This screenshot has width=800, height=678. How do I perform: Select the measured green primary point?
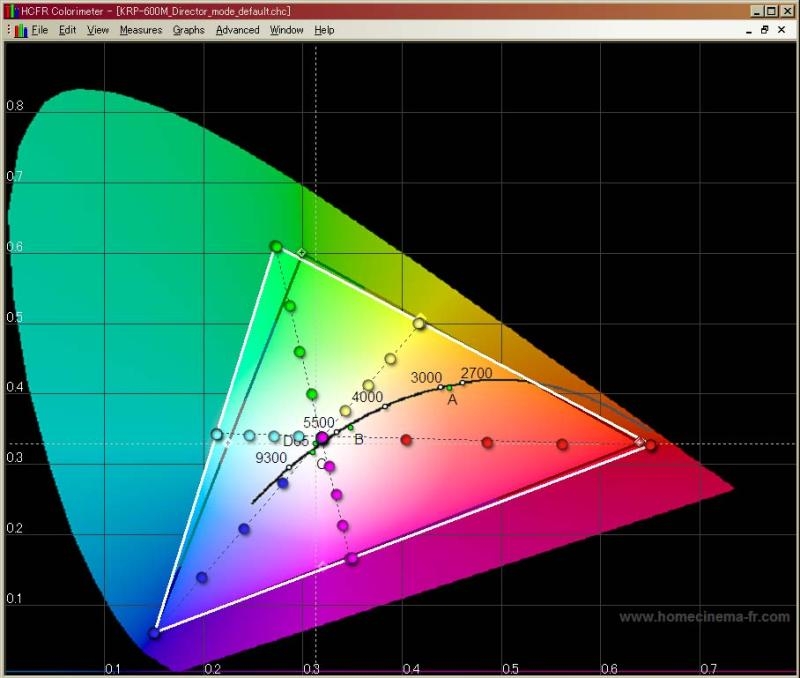[276, 246]
